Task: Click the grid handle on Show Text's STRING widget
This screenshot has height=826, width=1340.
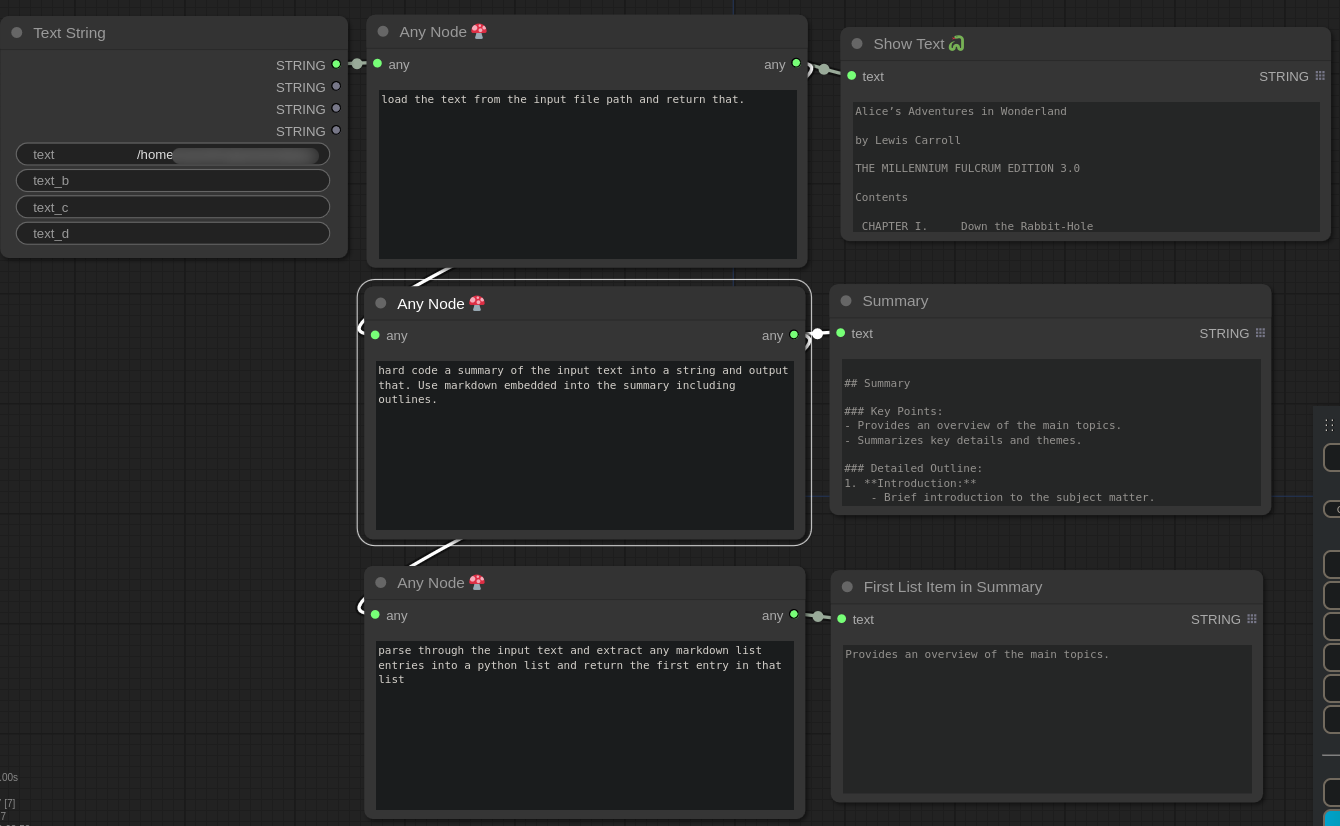Action: (1319, 76)
